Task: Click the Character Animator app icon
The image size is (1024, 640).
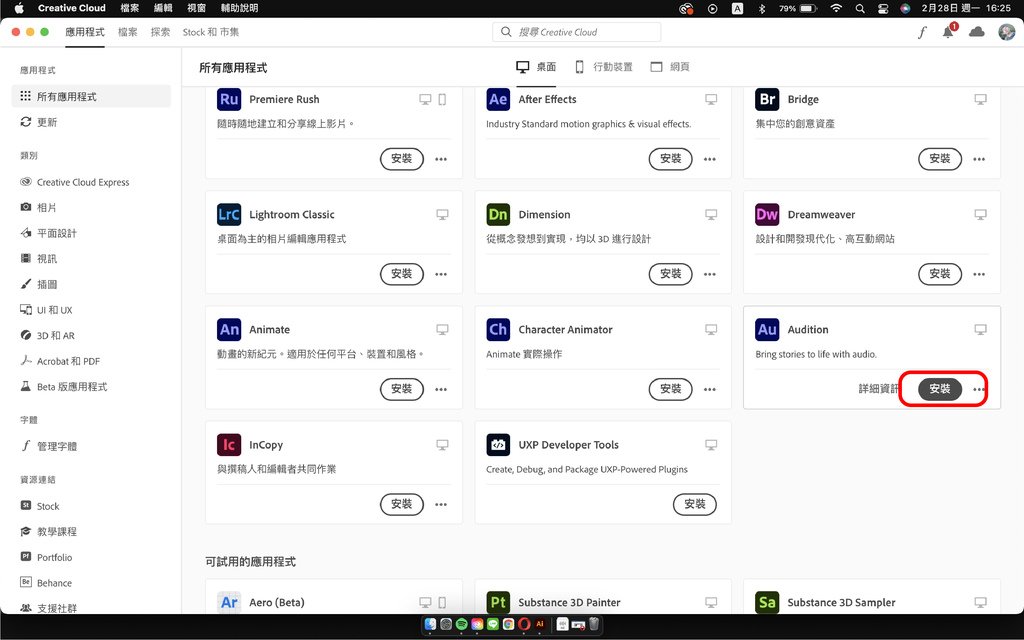Action: click(x=498, y=329)
